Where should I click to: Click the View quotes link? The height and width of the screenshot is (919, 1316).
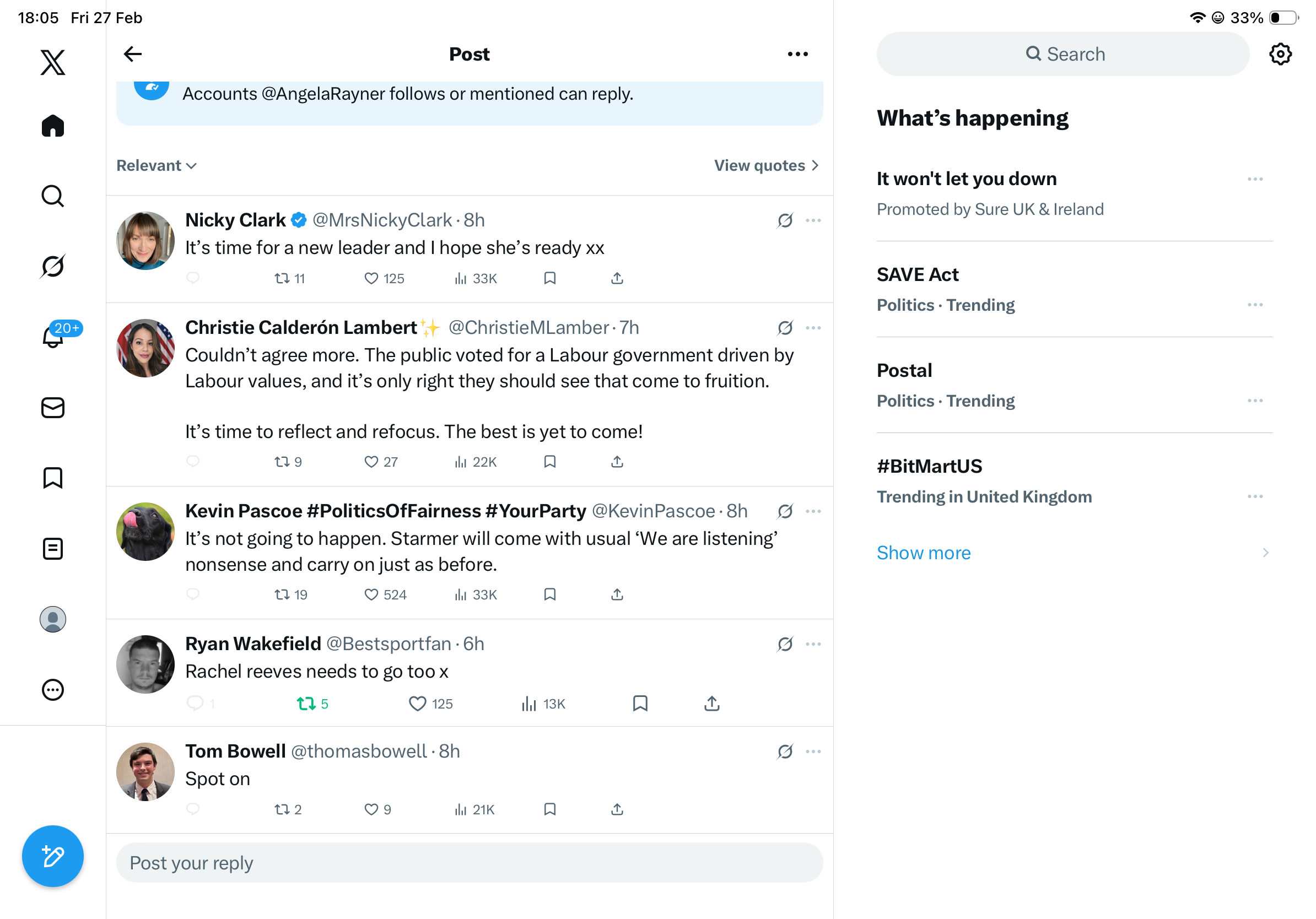pos(766,166)
